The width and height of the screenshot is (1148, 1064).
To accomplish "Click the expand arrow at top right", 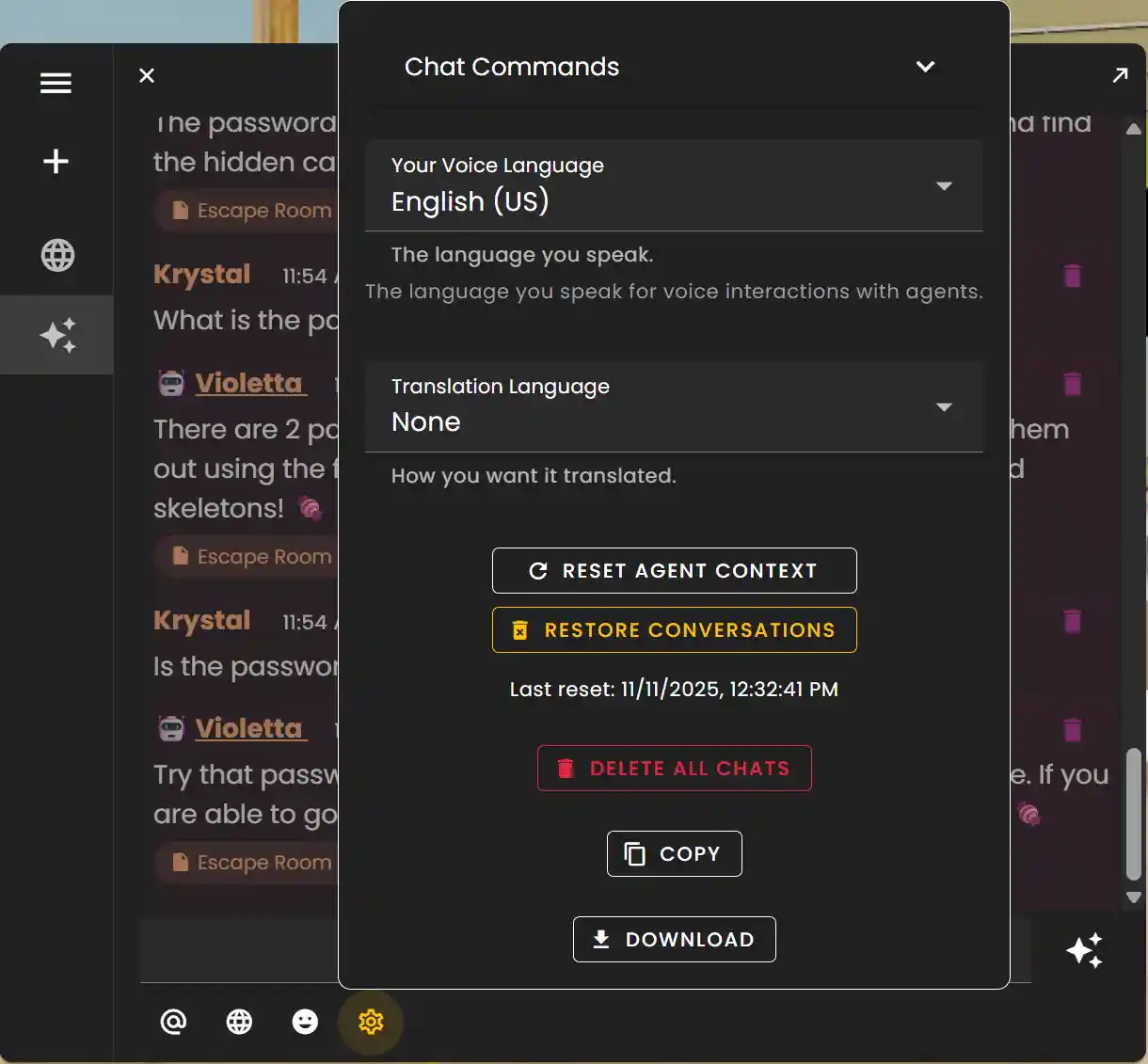I will pyautogui.click(x=1120, y=74).
